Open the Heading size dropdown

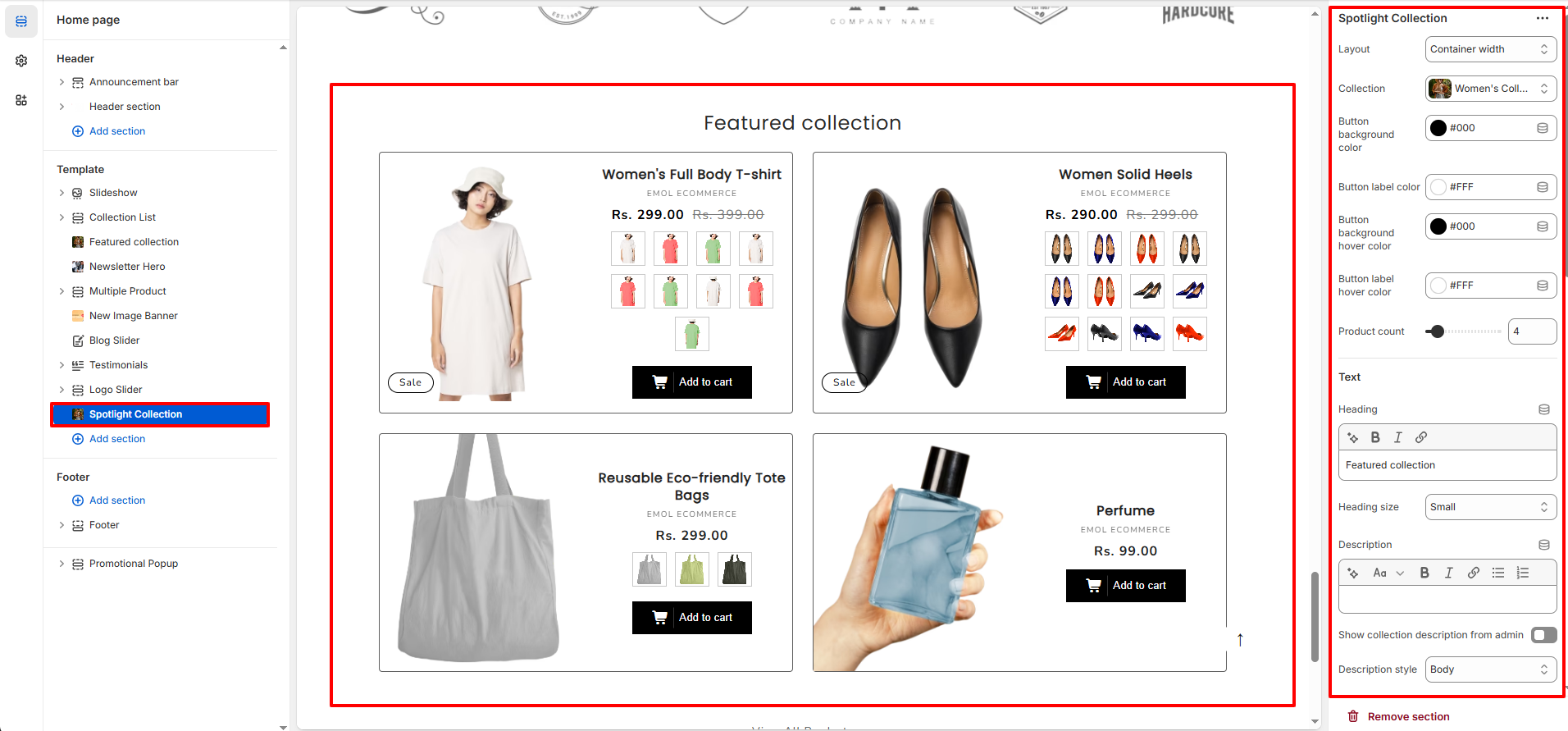1490,507
